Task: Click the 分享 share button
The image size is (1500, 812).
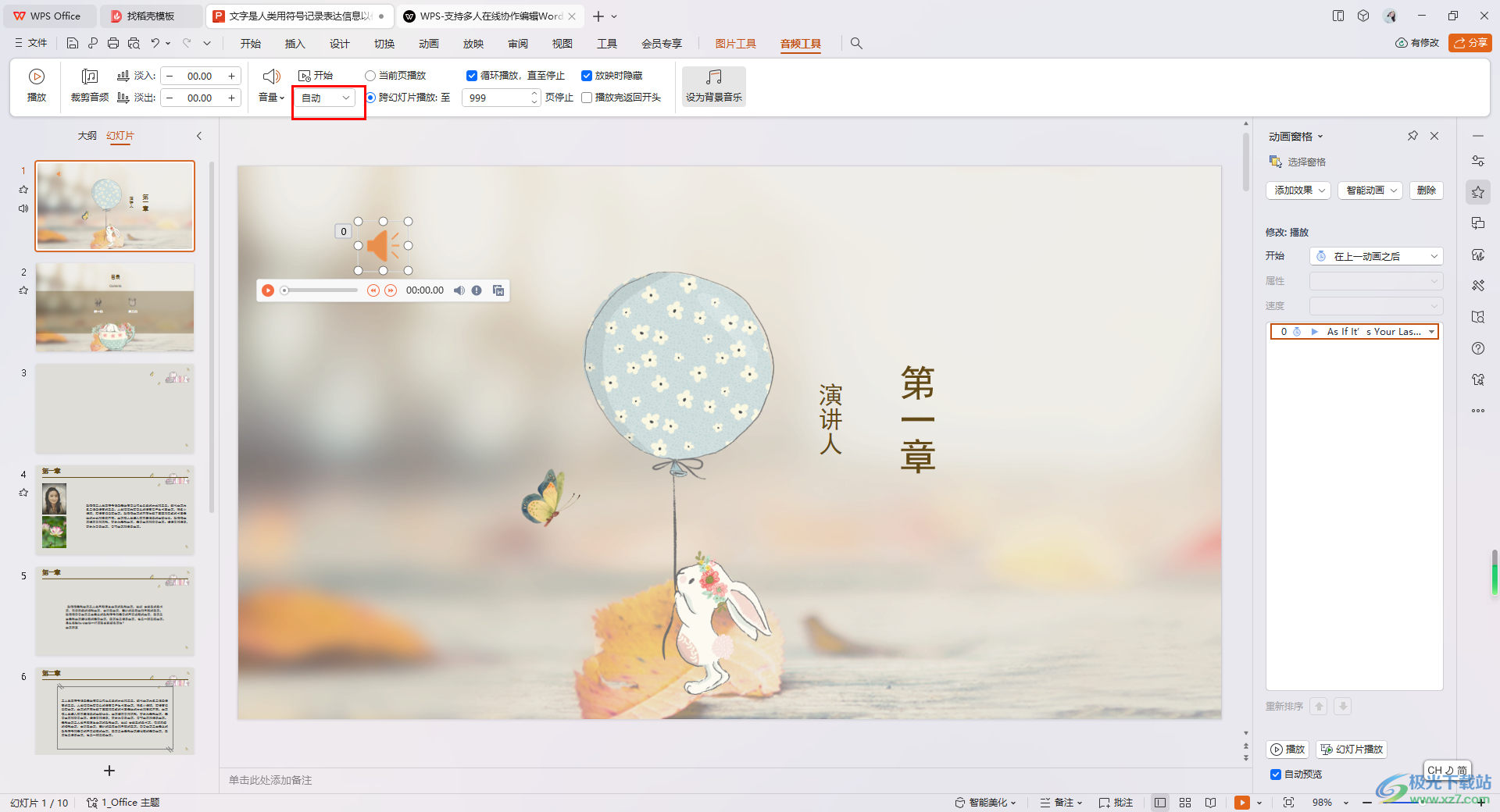Action: pos(1470,43)
